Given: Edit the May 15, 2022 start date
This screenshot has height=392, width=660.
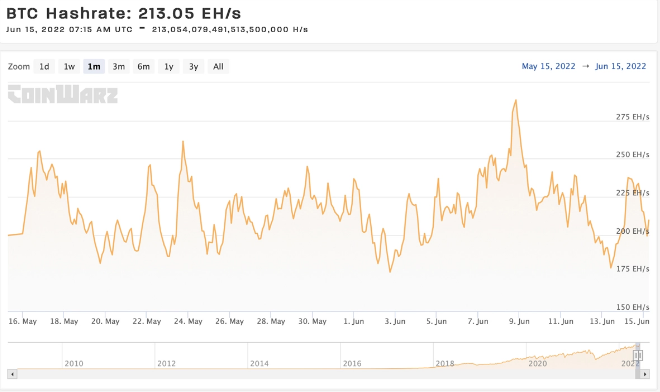Looking at the screenshot, I should 548,66.
